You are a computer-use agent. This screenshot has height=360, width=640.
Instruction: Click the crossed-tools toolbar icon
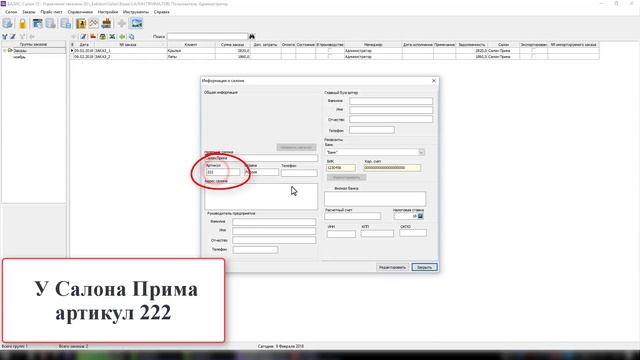pyautogui.click(x=94, y=23)
